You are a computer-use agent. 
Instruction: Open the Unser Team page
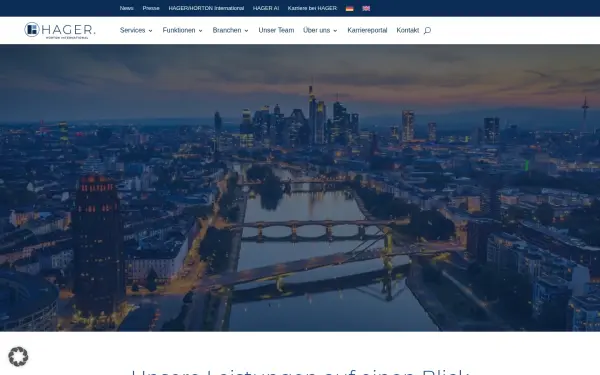click(x=276, y=30)
